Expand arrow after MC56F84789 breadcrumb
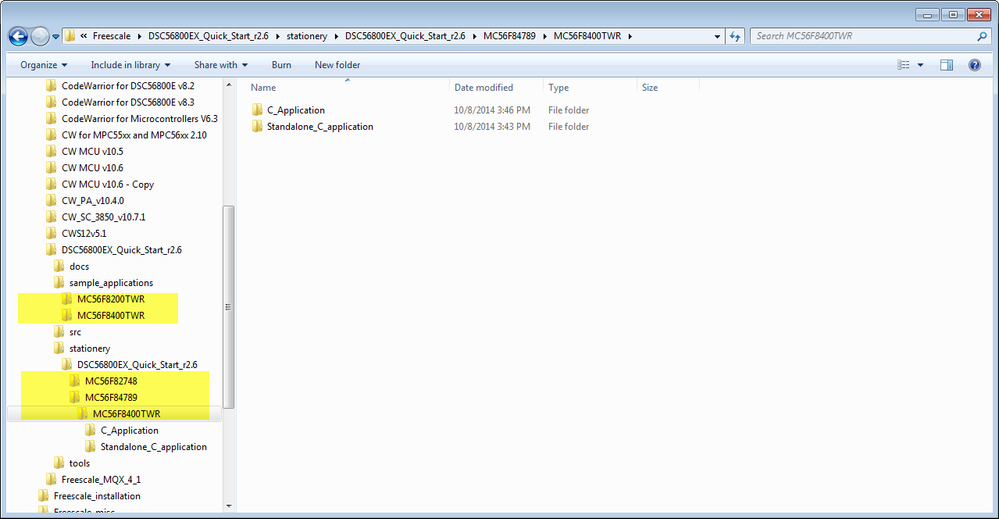The width and height of the screenshot is (999, 519). pos(545,36)
